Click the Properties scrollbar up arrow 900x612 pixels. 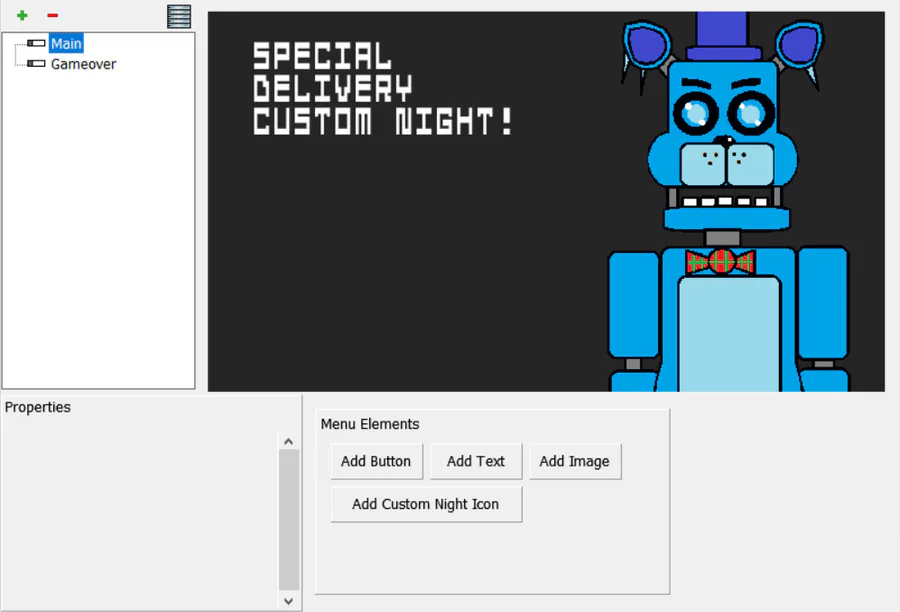click(289, 441)
